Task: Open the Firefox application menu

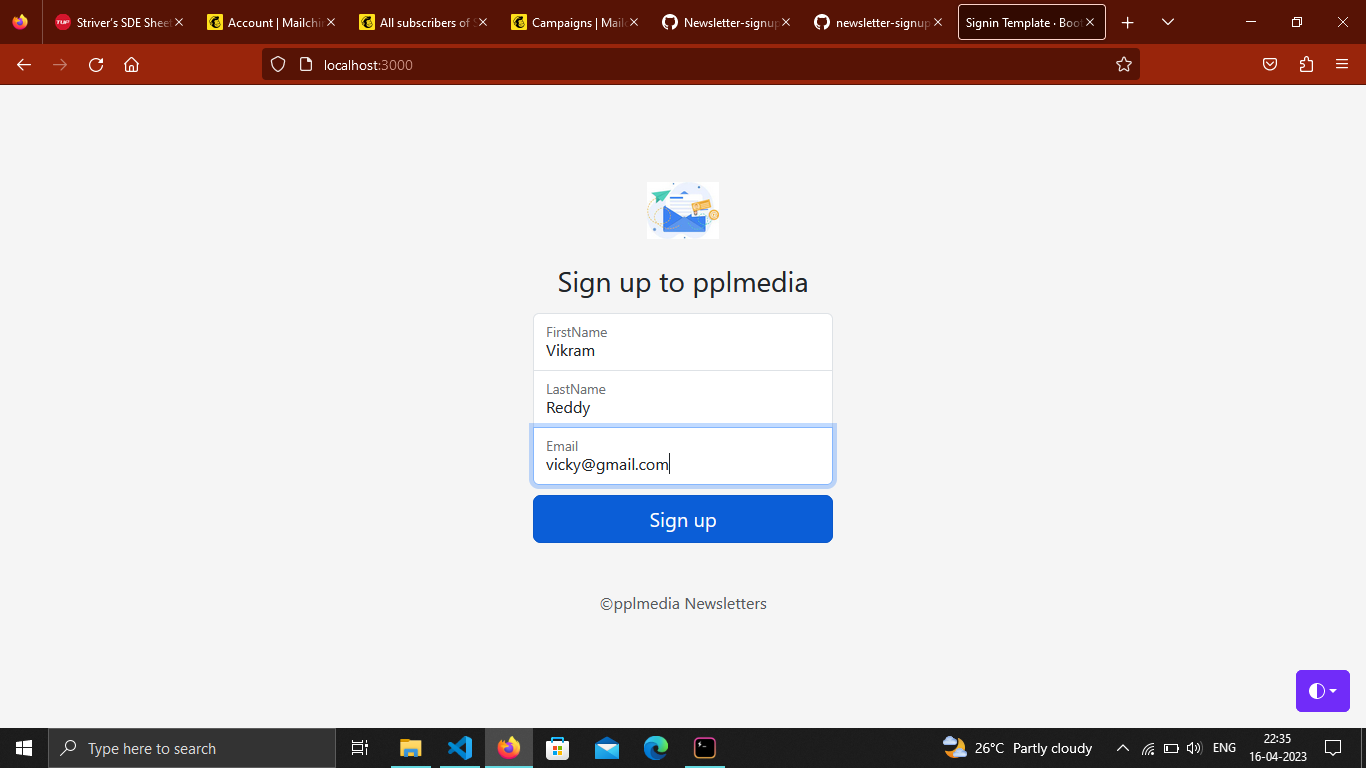Action: point(1342,64)
